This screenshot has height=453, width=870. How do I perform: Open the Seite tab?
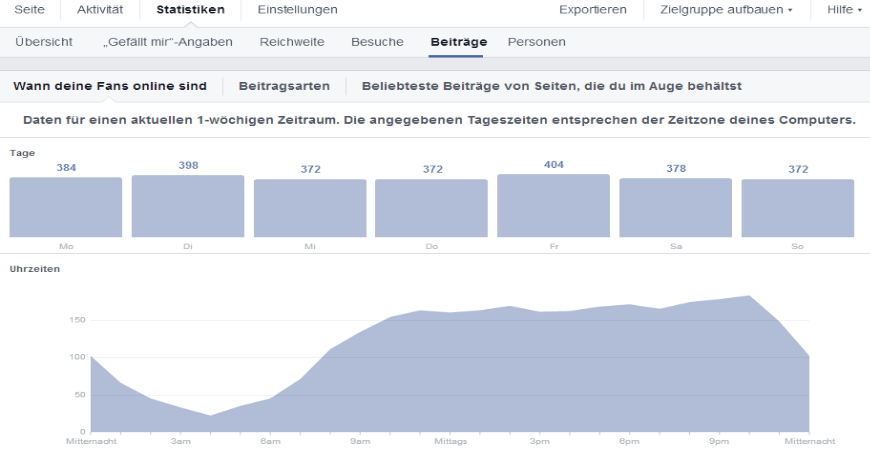(x=29, y=10)
